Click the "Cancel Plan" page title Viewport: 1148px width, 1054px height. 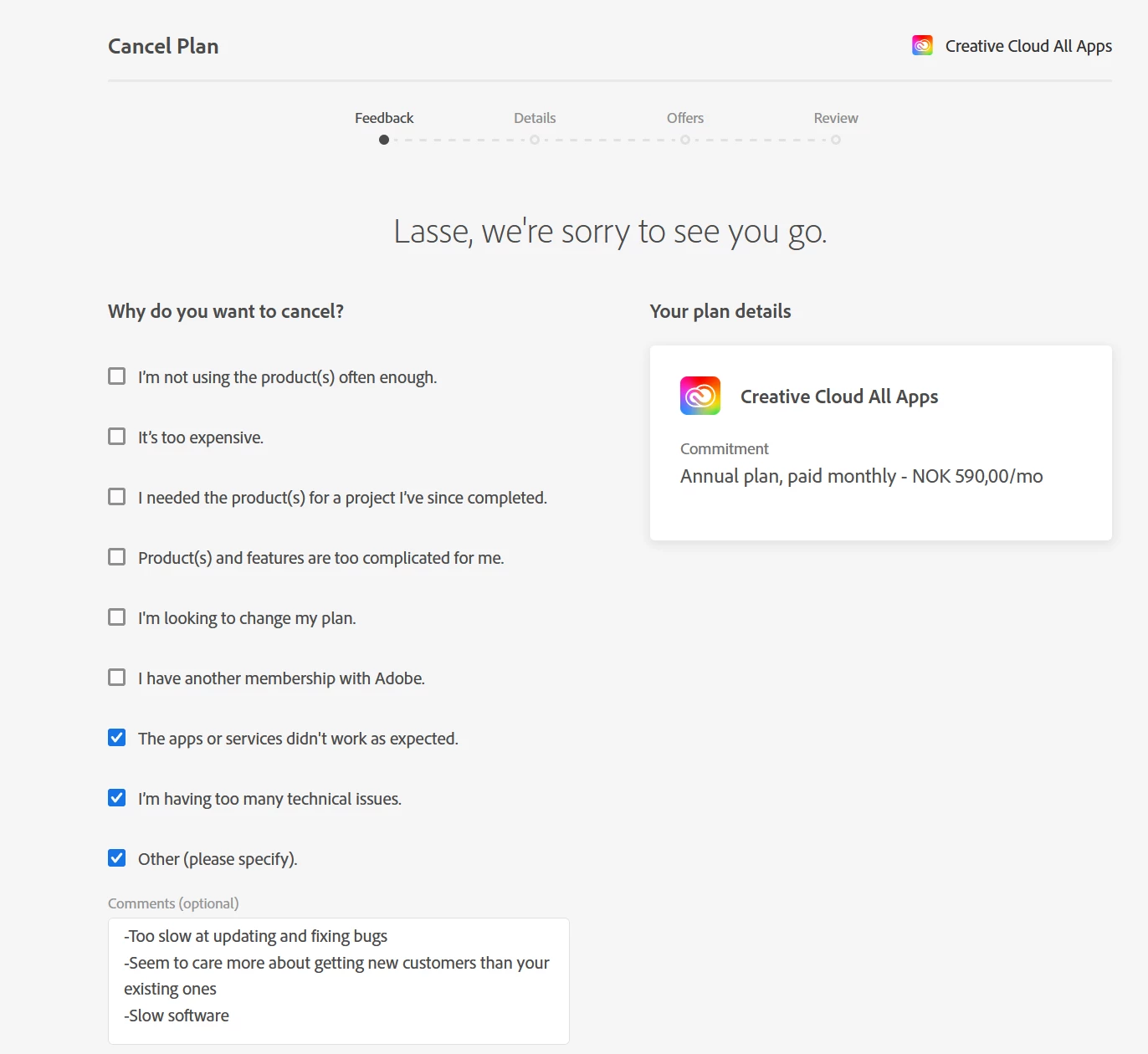pos(163,46)
